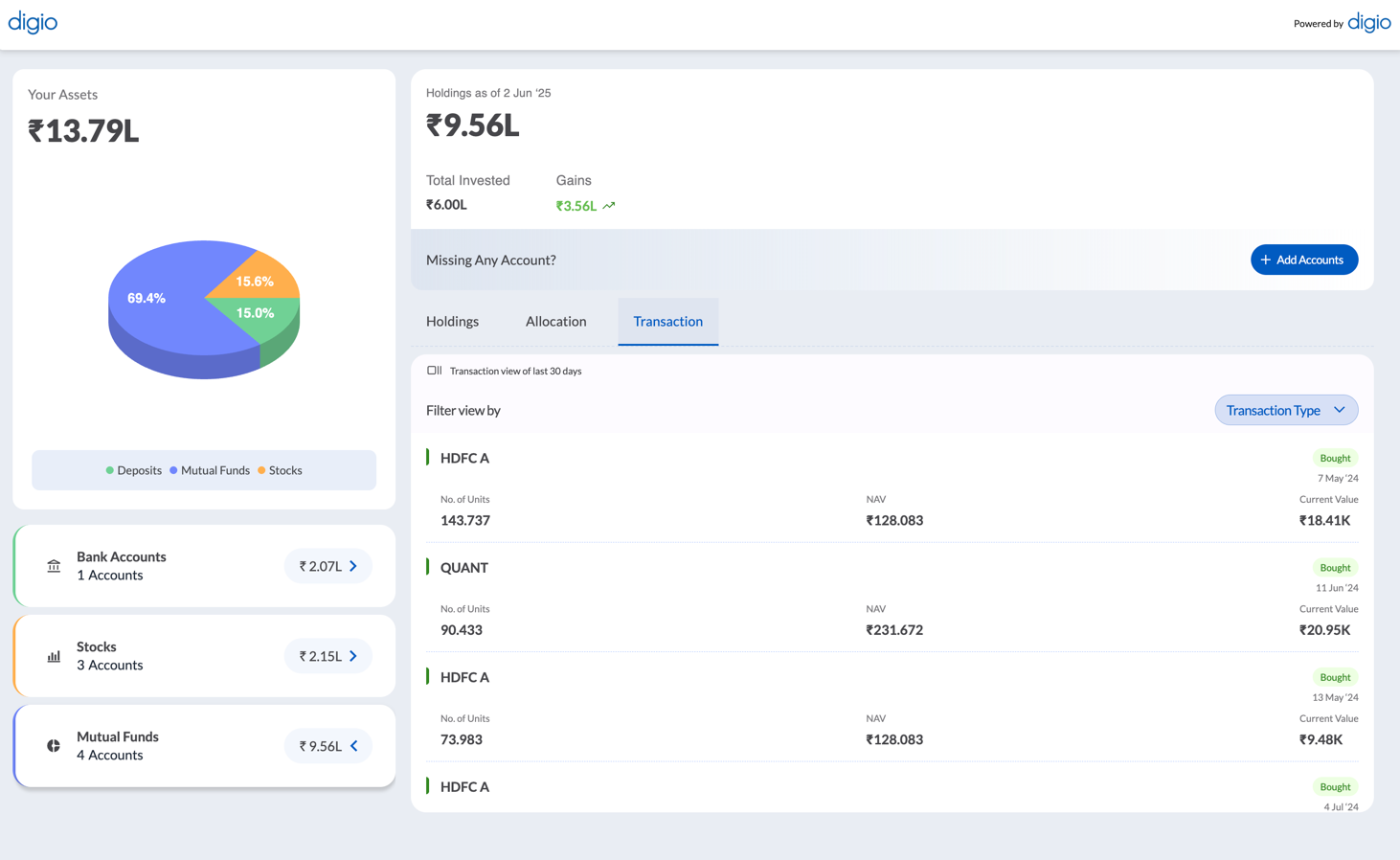Click the Gains amount ₹3.56L
The height and width of the screenshot is (860, 1400).
click(x=576, y=206)
